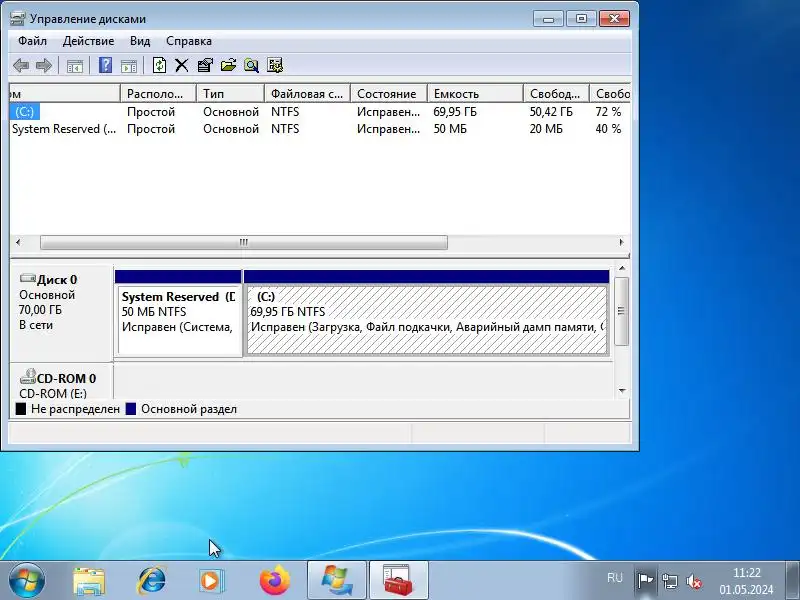
Task: Click the open folder toolbar icon
Action: click(x=229, y=65)
